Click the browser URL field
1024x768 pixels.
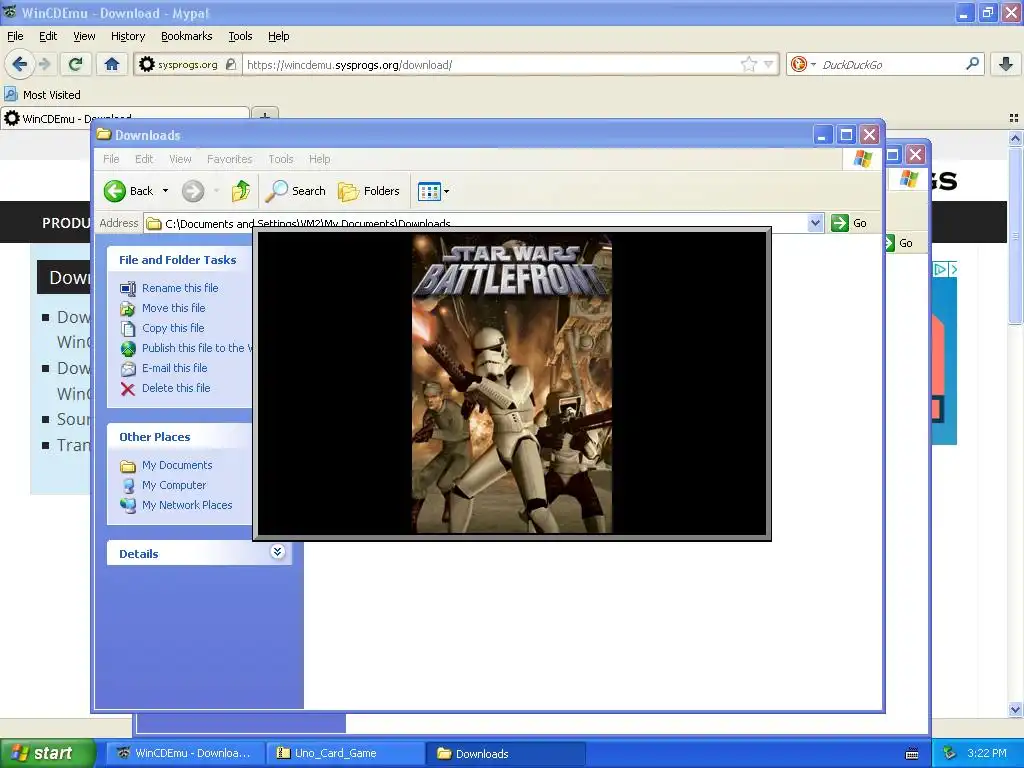(490, 64)
